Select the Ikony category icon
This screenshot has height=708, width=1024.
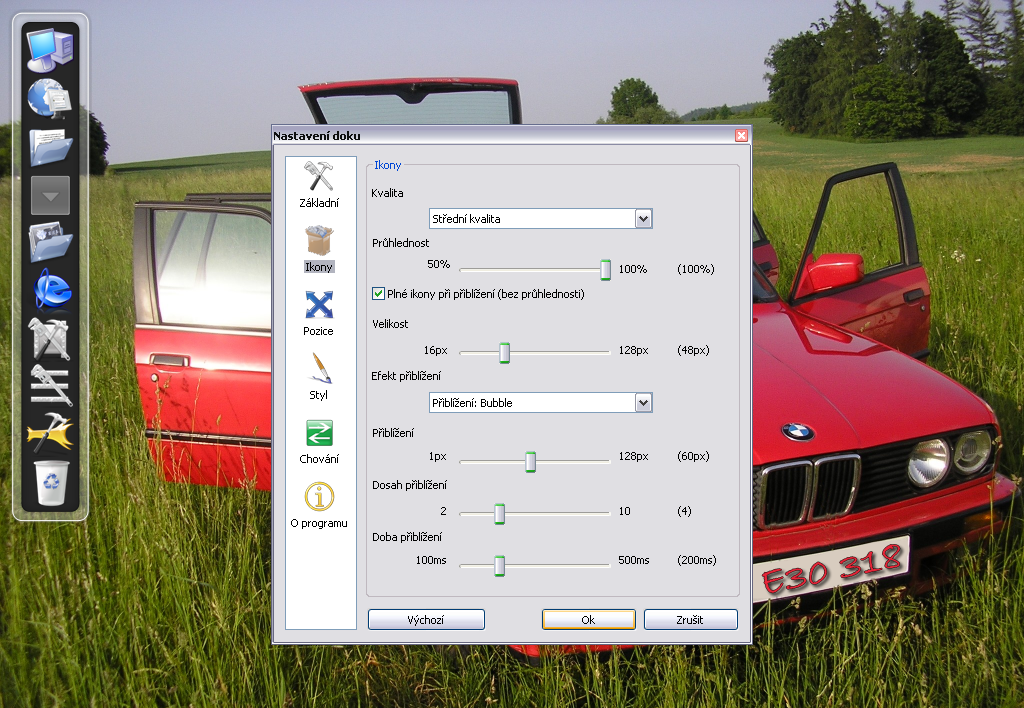click(x=319, y=241)
